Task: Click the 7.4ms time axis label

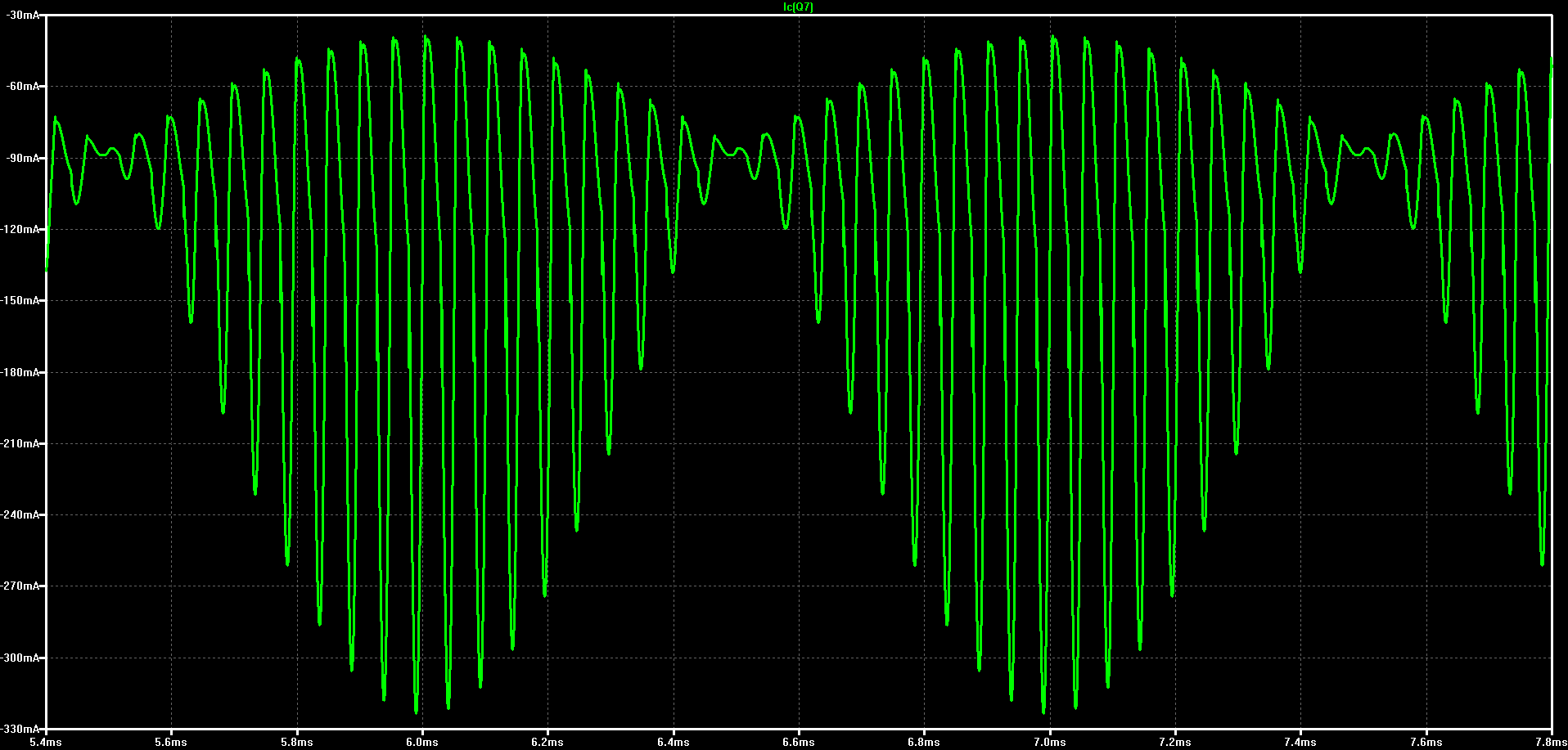Action: [x=1300, y=743]
